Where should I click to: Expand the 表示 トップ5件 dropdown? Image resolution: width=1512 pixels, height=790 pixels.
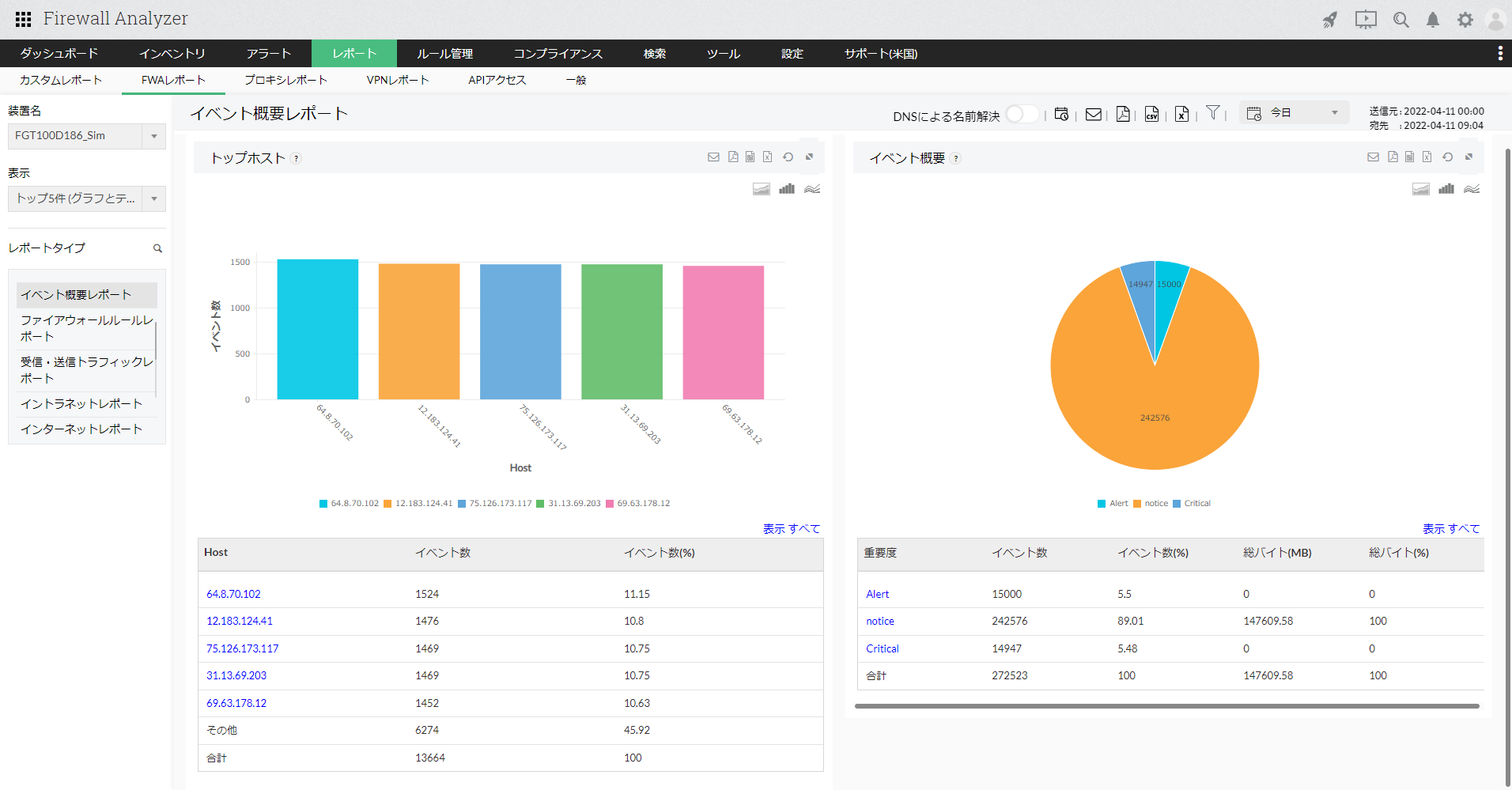[x=87, y=198]
